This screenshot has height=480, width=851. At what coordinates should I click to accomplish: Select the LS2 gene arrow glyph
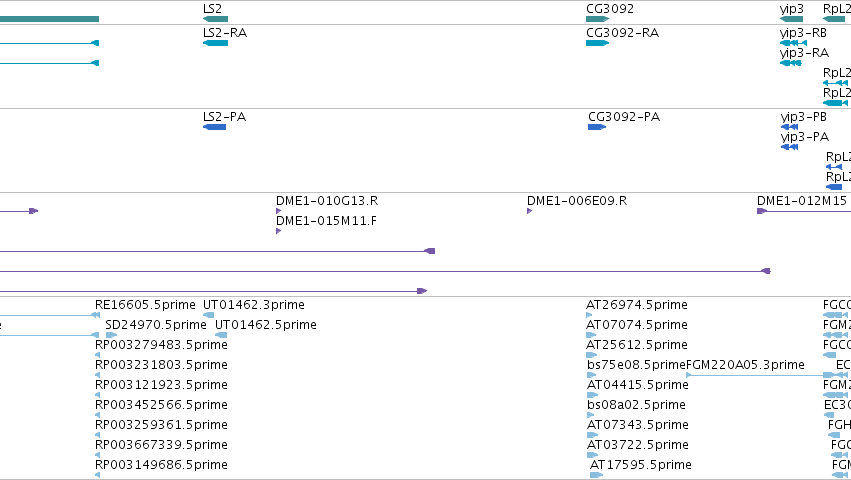pos(215,19)
